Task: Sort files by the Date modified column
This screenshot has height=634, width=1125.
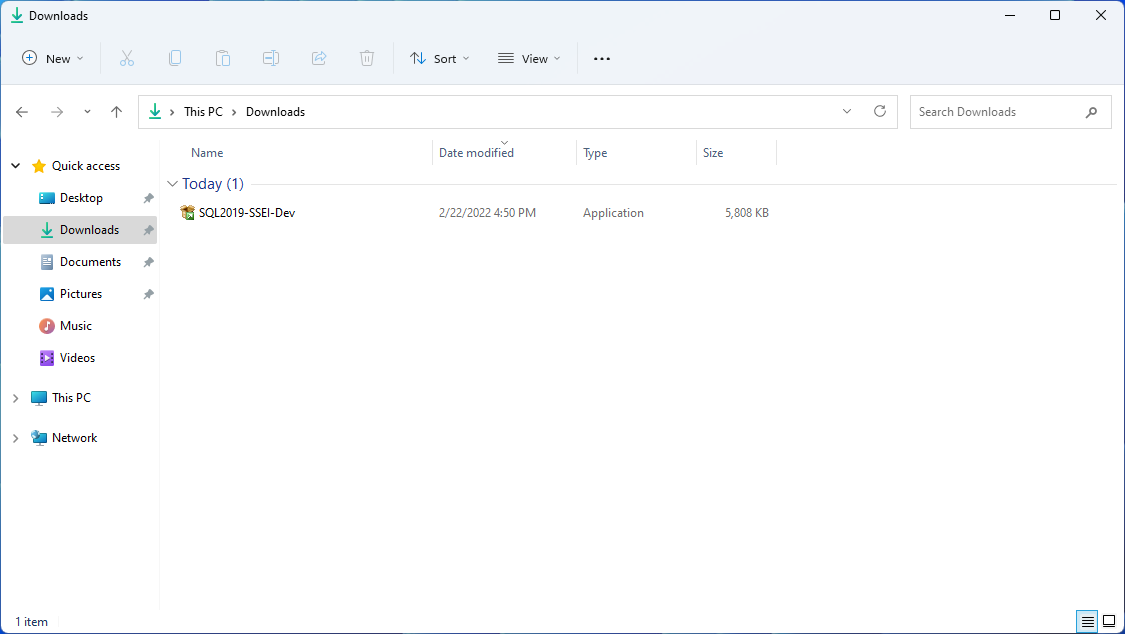Action: pos(476,152)
